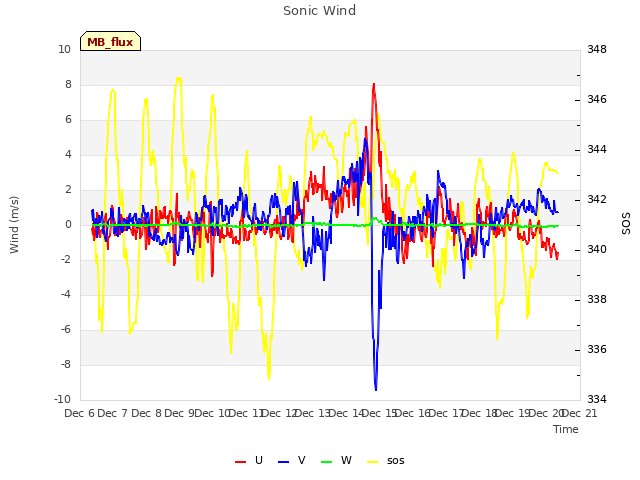Click the blue V minimum near -9.5 m/s
The height and width of the screenshot is (480, 640).
coord(376,389)
